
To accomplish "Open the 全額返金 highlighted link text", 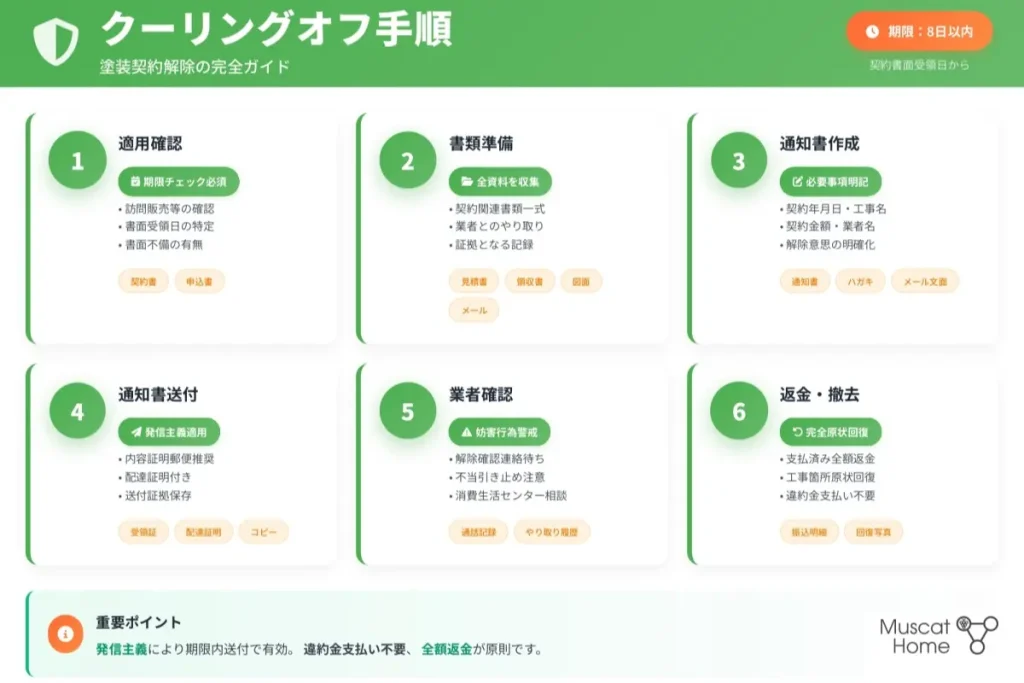I will click(448, 649).
